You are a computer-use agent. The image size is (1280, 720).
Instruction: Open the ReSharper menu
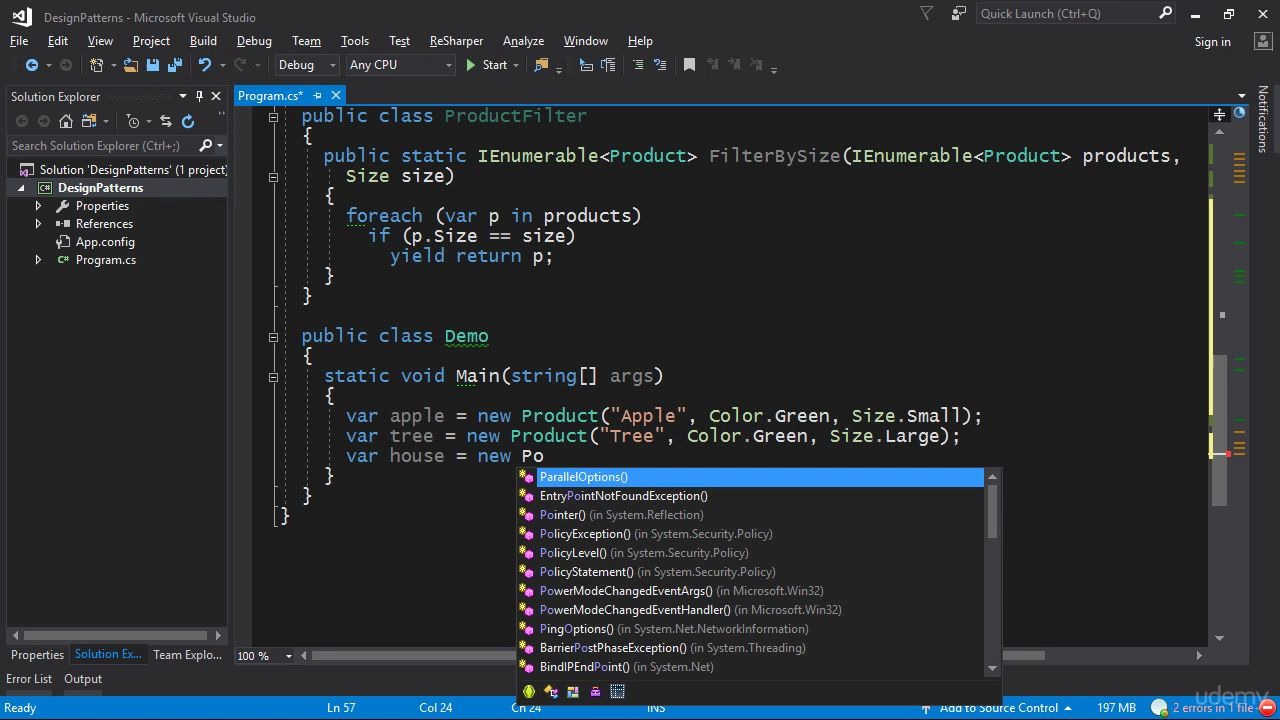(456, 40)
